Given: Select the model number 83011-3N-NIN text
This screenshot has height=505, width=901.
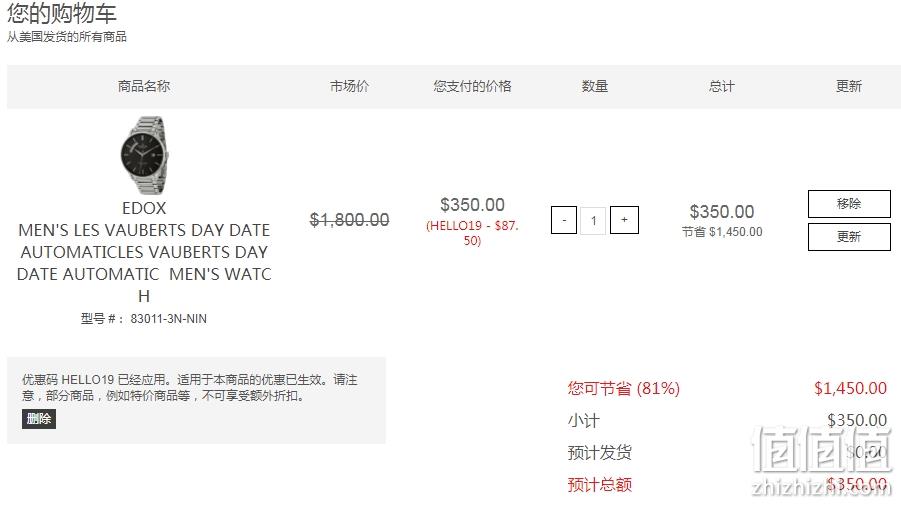Looking at the screenshot, I should click(x=168, y=319).
